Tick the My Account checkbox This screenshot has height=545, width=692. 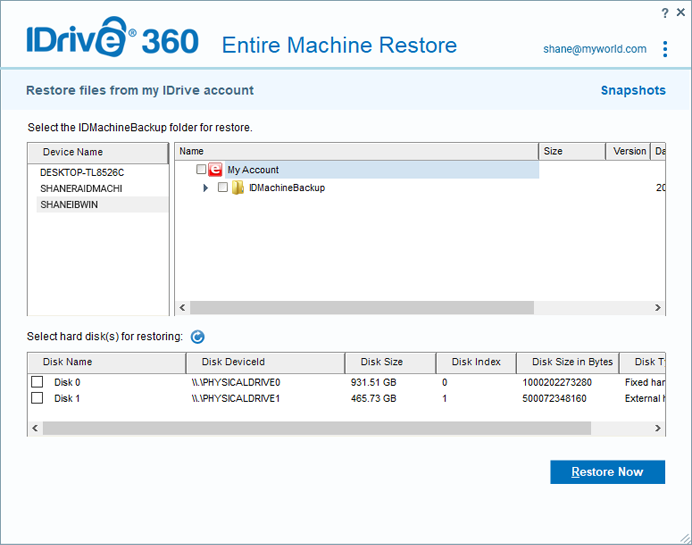pos(201,169)
